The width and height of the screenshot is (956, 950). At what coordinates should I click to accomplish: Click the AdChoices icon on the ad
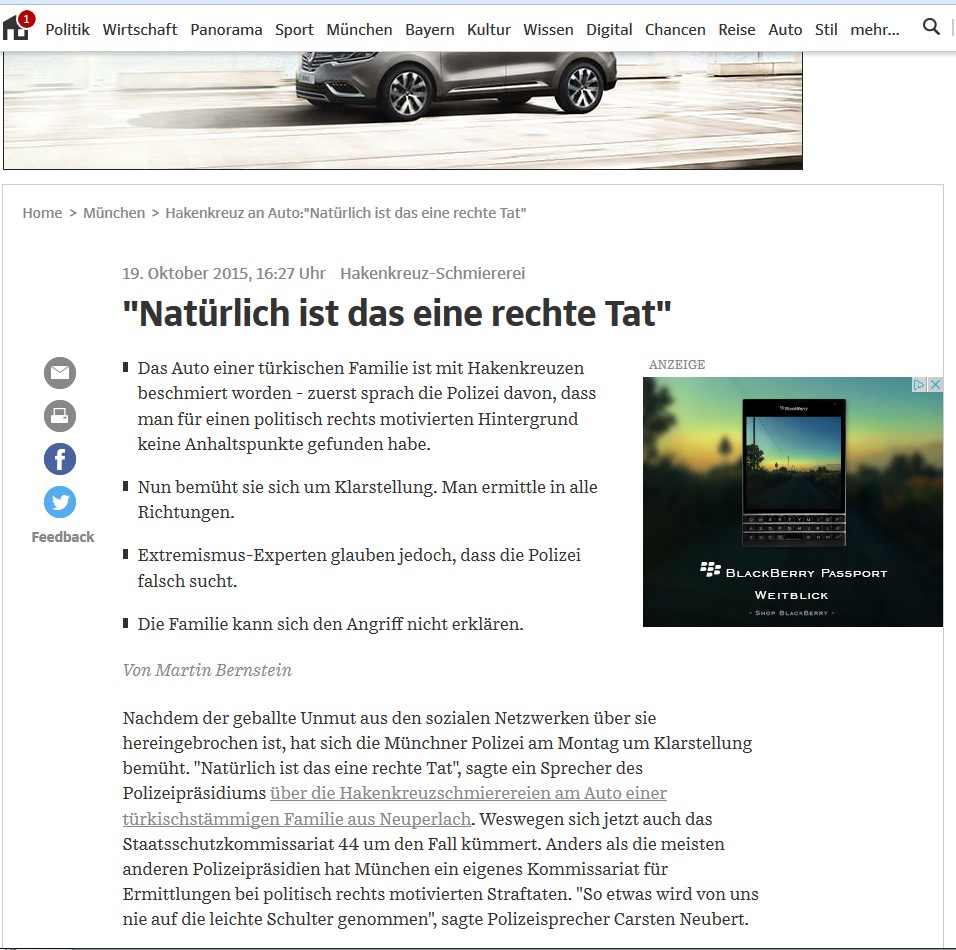tap(919, 384)
